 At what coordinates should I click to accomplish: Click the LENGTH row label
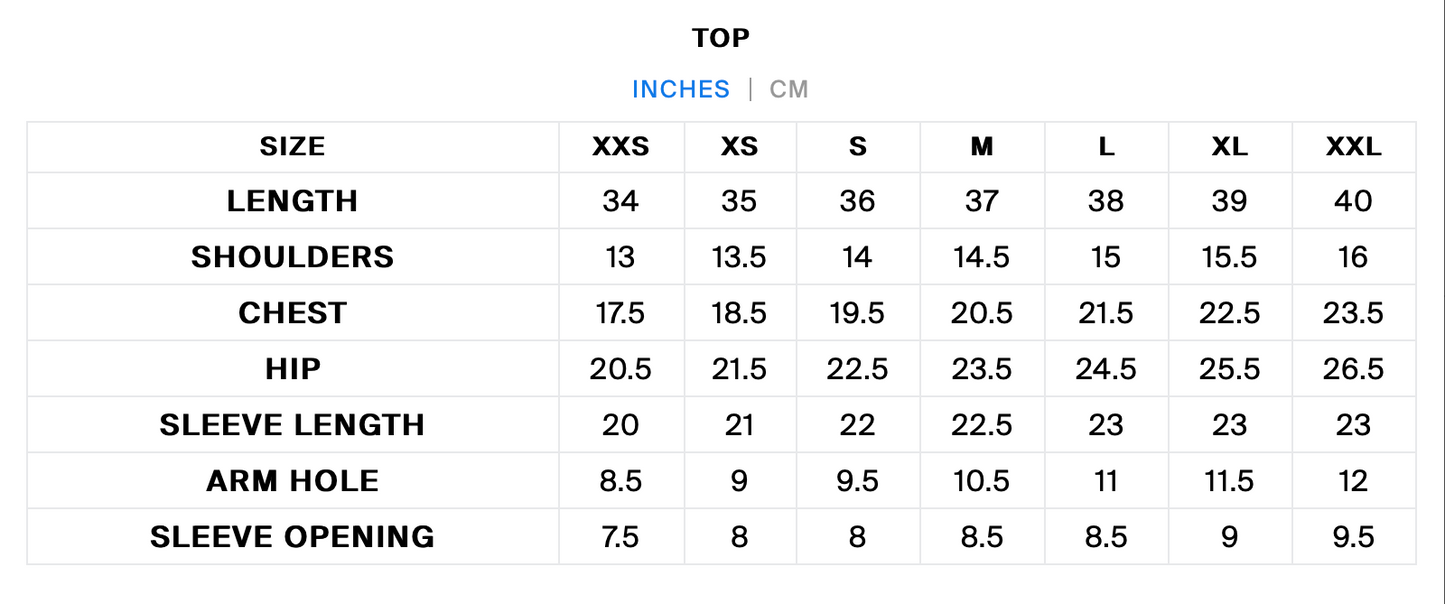point(292,201)
